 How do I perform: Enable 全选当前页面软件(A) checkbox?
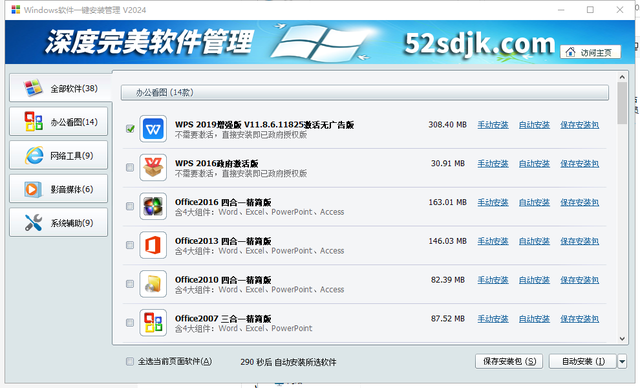point(130,361)
